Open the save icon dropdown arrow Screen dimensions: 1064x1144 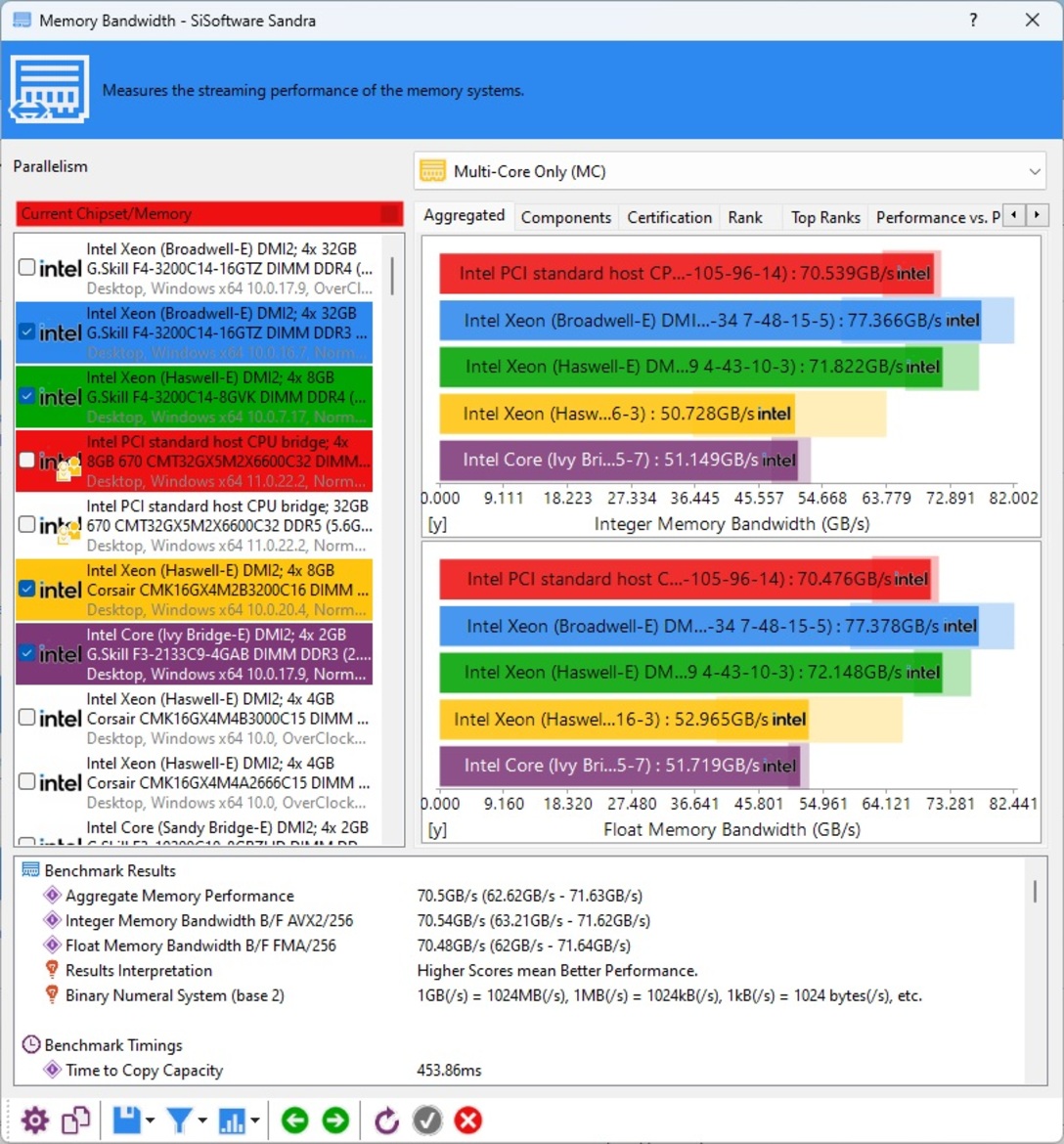[150, 1121]
